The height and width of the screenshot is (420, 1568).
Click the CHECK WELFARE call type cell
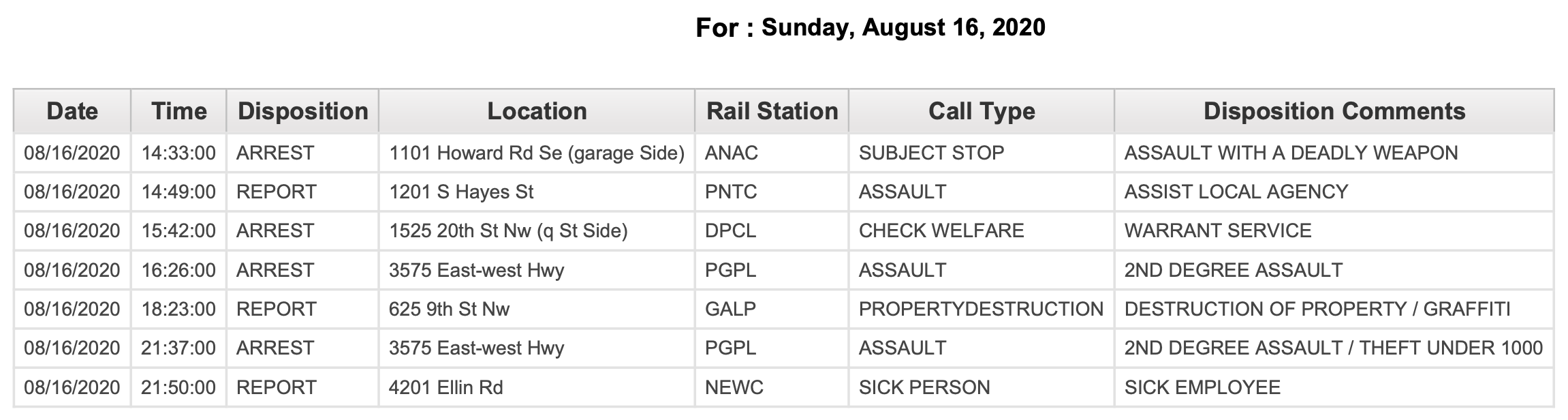(x=982, y=230)
